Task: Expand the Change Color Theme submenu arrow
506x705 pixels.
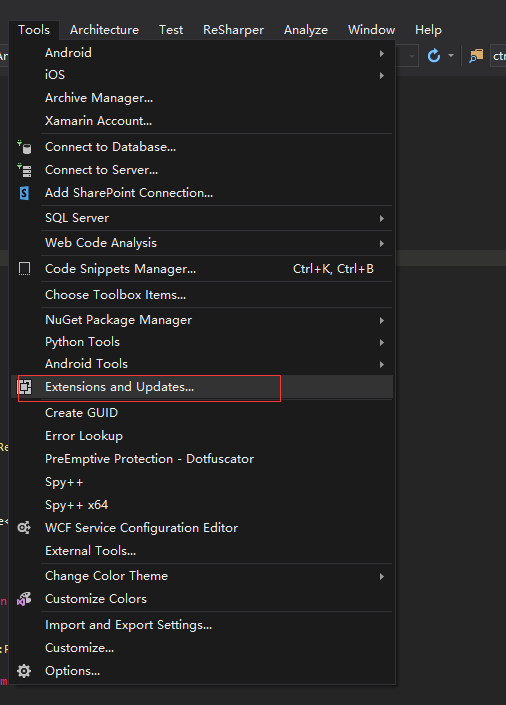Action: tap(381, 576)
